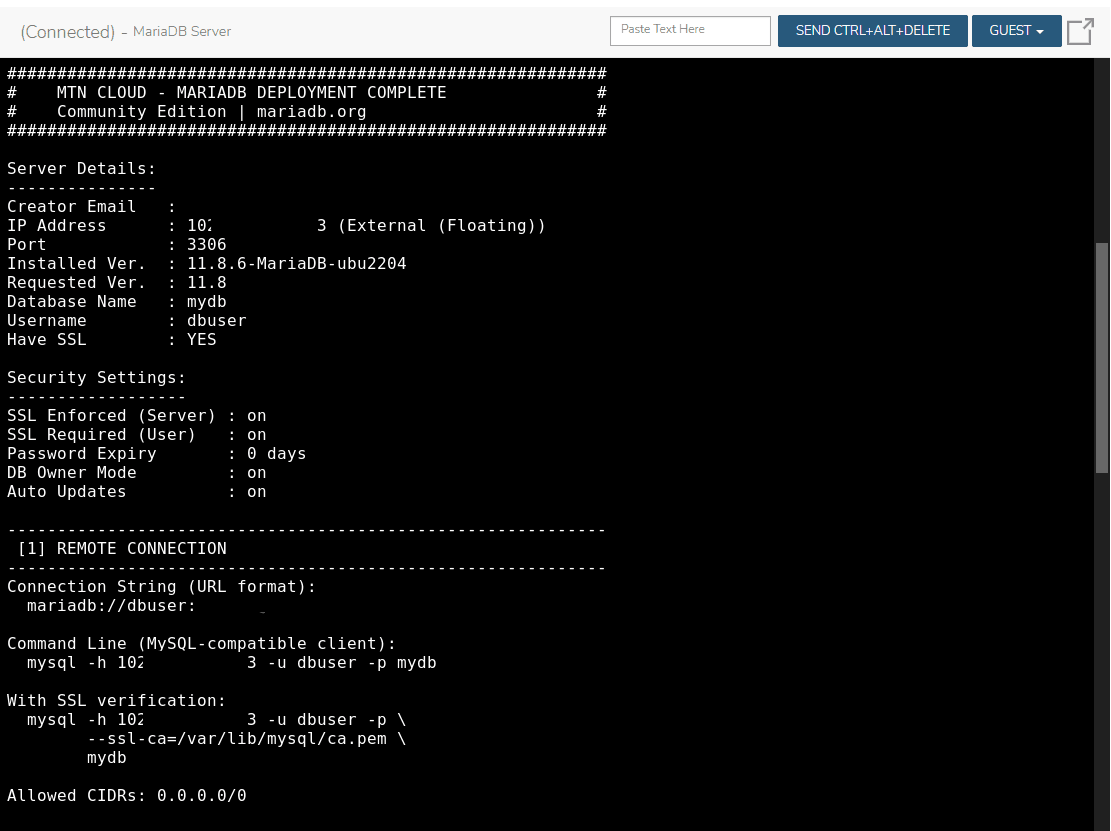
Task: Click the 'SSL Enforced (Server)' line
Action: [137, 416]
